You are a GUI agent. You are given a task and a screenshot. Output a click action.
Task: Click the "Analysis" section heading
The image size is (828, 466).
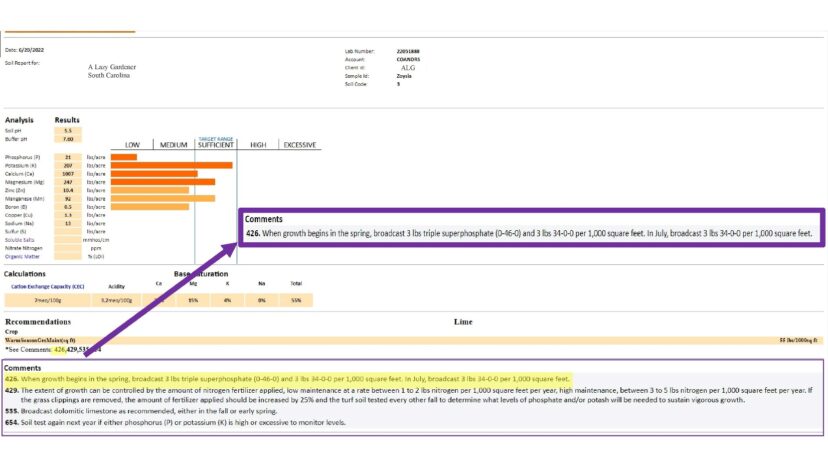click(19, 120)
